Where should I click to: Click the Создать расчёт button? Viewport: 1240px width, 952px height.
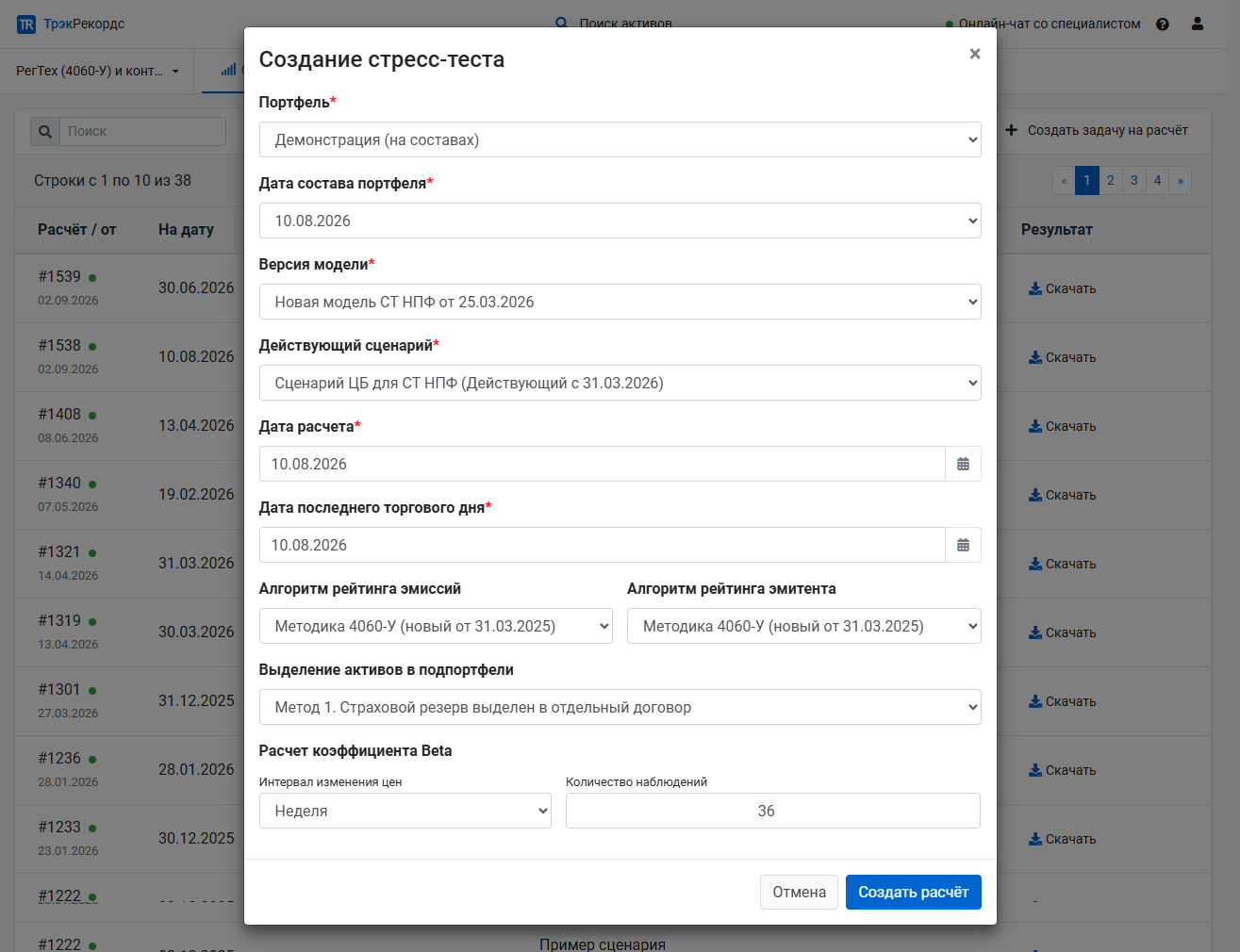913,892
